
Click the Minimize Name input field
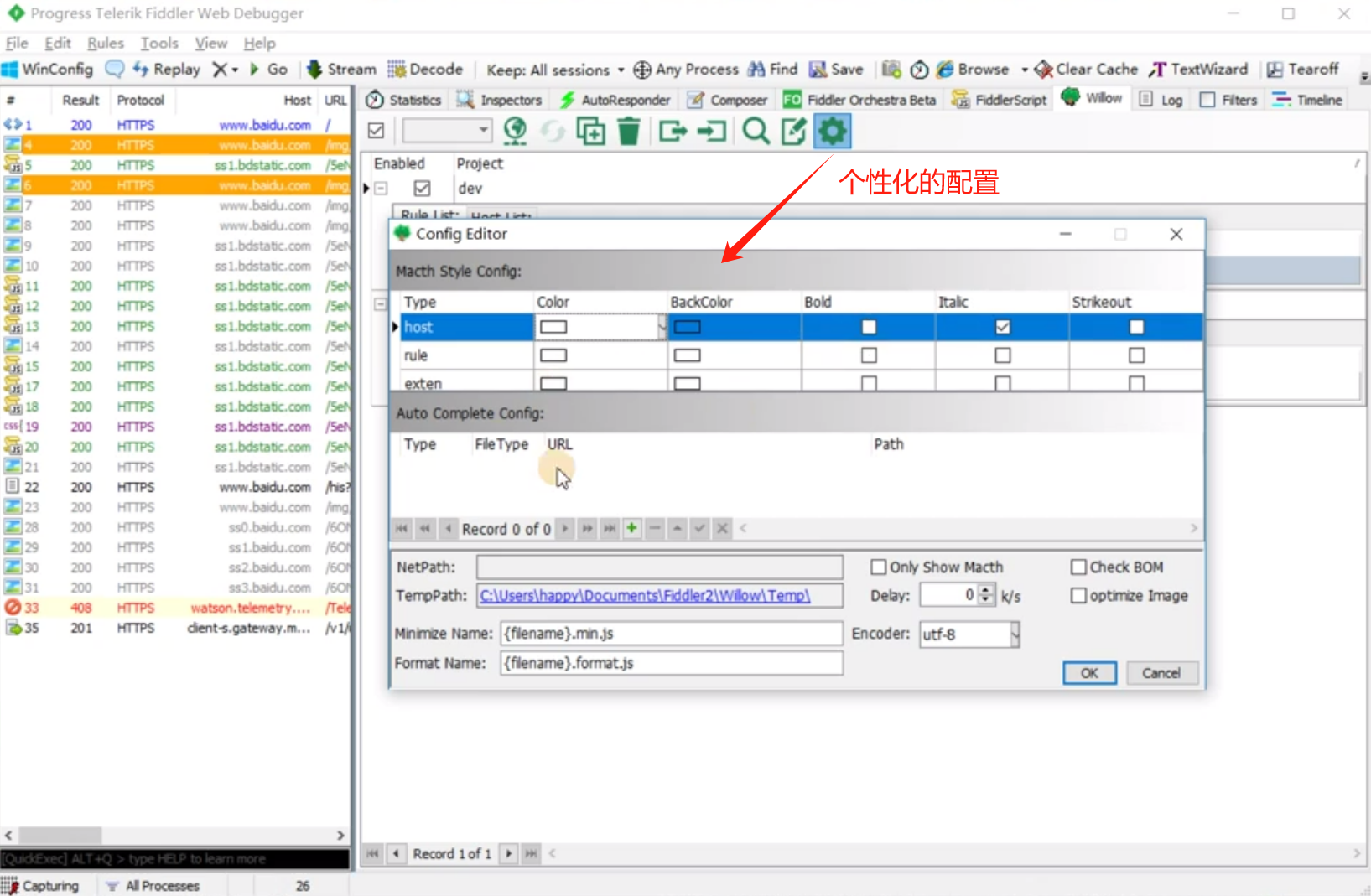coord(671,634)
